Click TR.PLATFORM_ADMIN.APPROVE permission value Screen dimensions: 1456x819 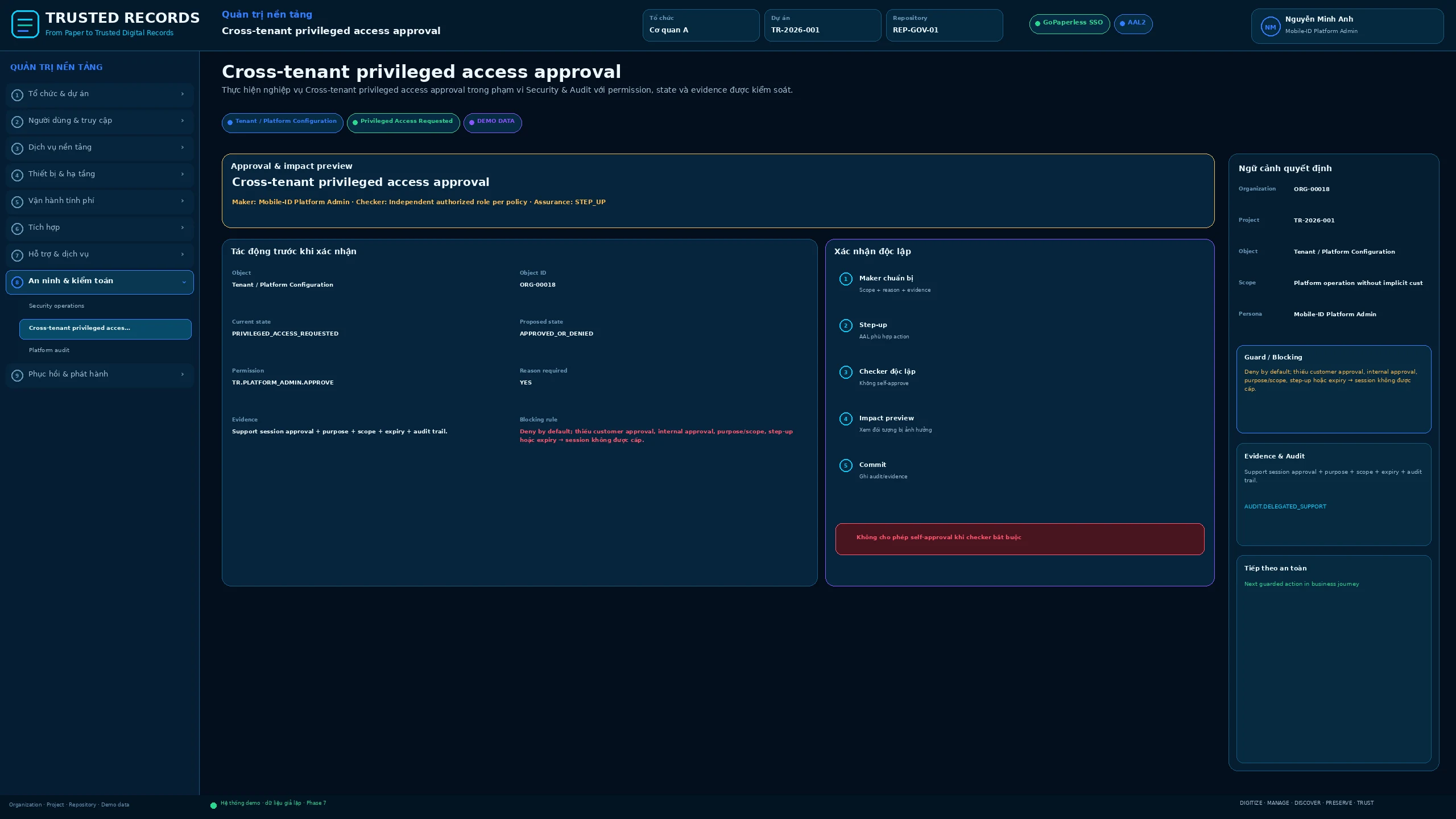(x=283, y=382)
